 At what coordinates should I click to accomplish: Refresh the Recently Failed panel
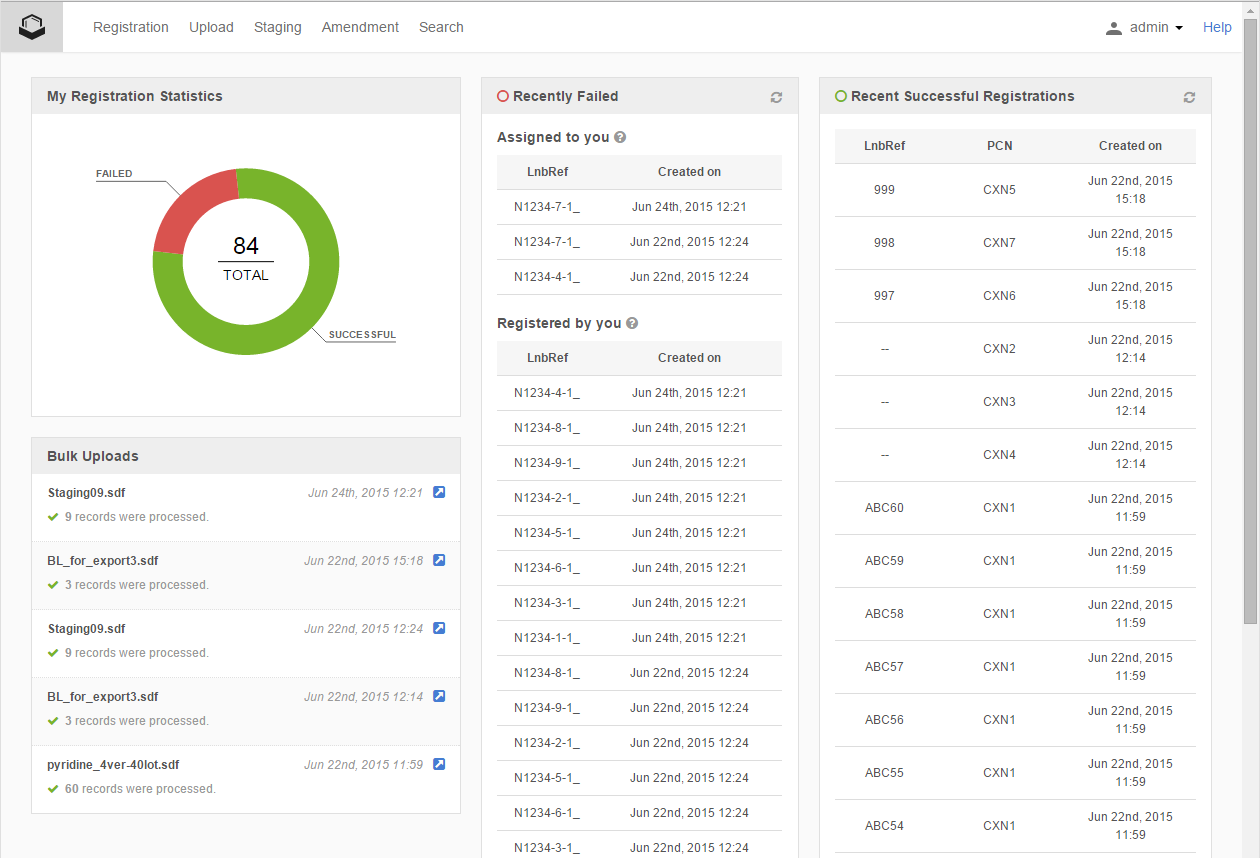click(776, 97)
